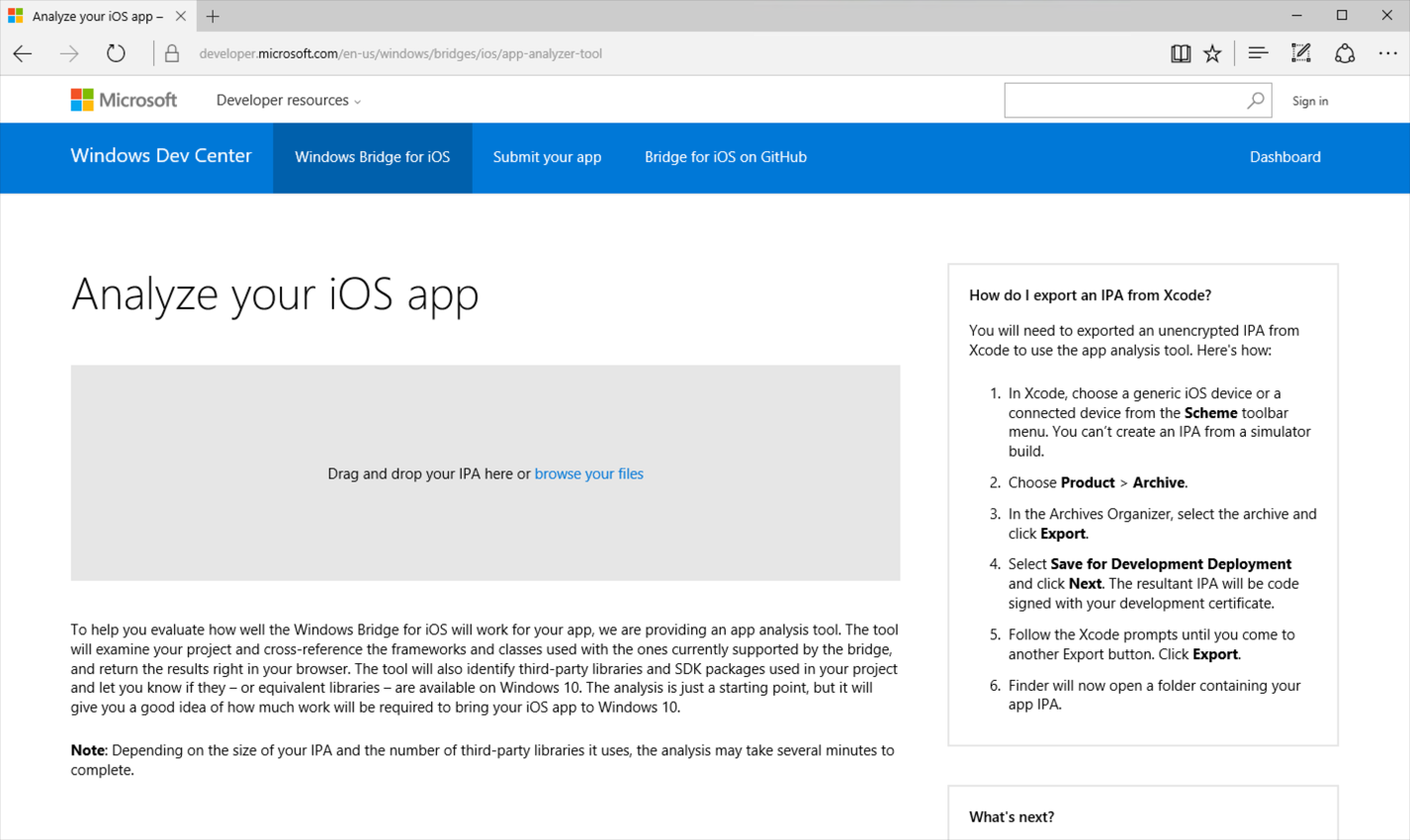The width and height of the screenshot is (1410, 840).
Task: Reload the page with the refresh icon
Action: click(x=116, y=53)
